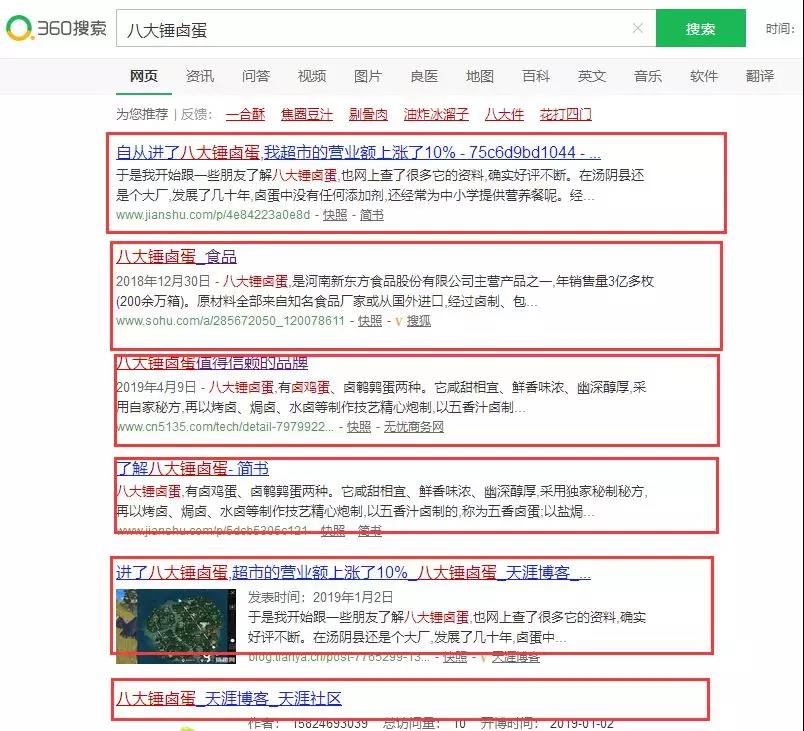Click recommended term 油炸冰溜子

[x=436, y=114]
